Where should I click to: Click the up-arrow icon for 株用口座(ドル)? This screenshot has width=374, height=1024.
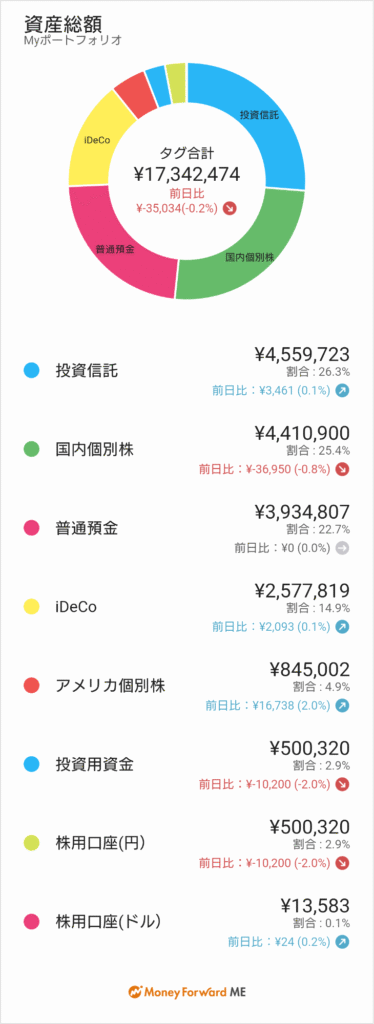tap(343, 942)
